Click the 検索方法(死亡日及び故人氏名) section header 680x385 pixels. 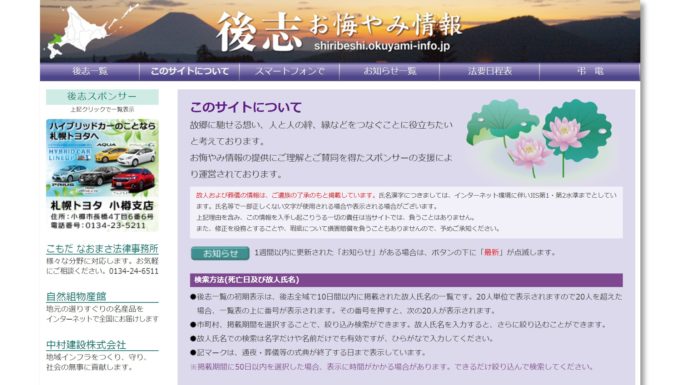406,280
